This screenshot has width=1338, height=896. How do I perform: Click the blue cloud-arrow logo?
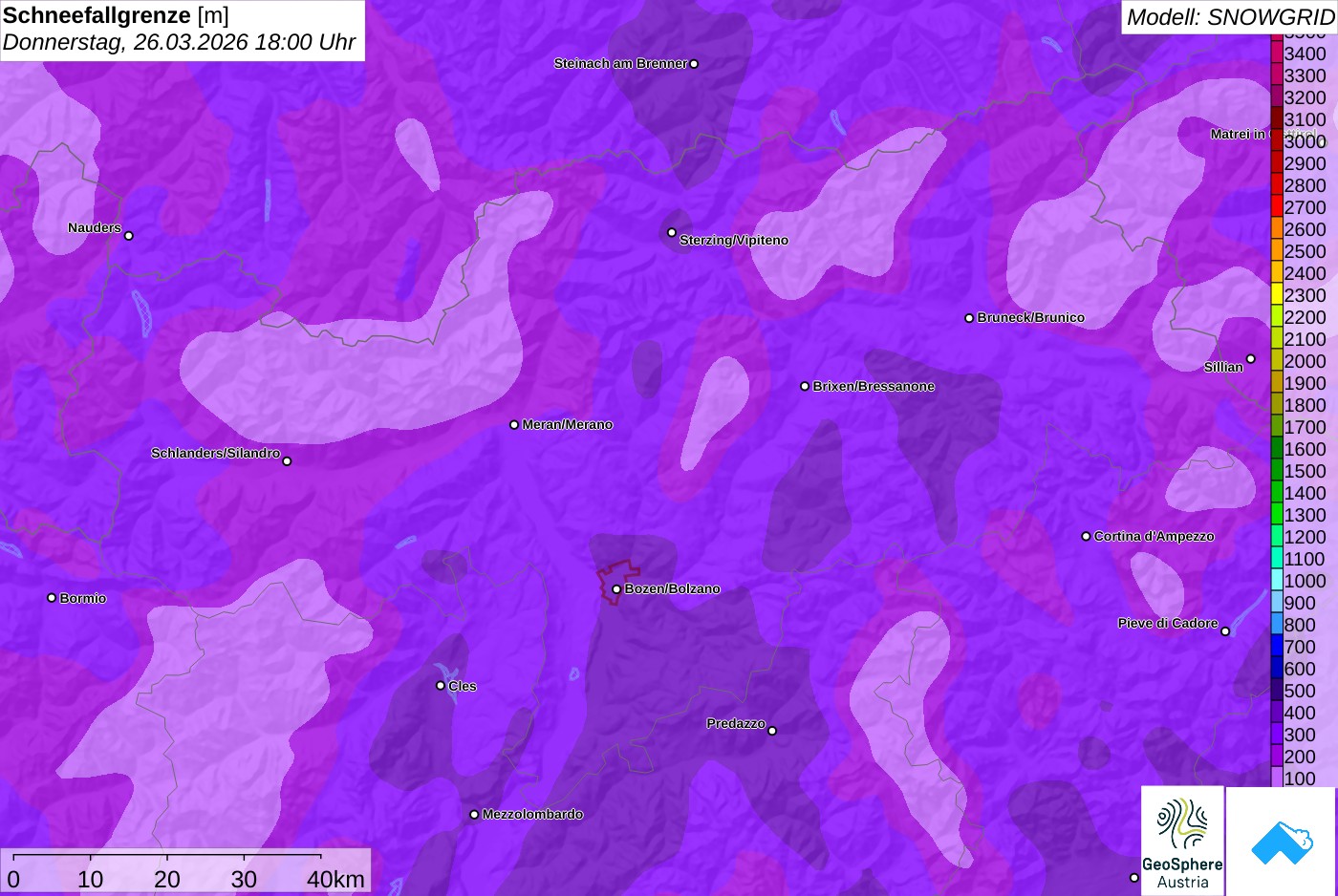(x=1282, y=842)
